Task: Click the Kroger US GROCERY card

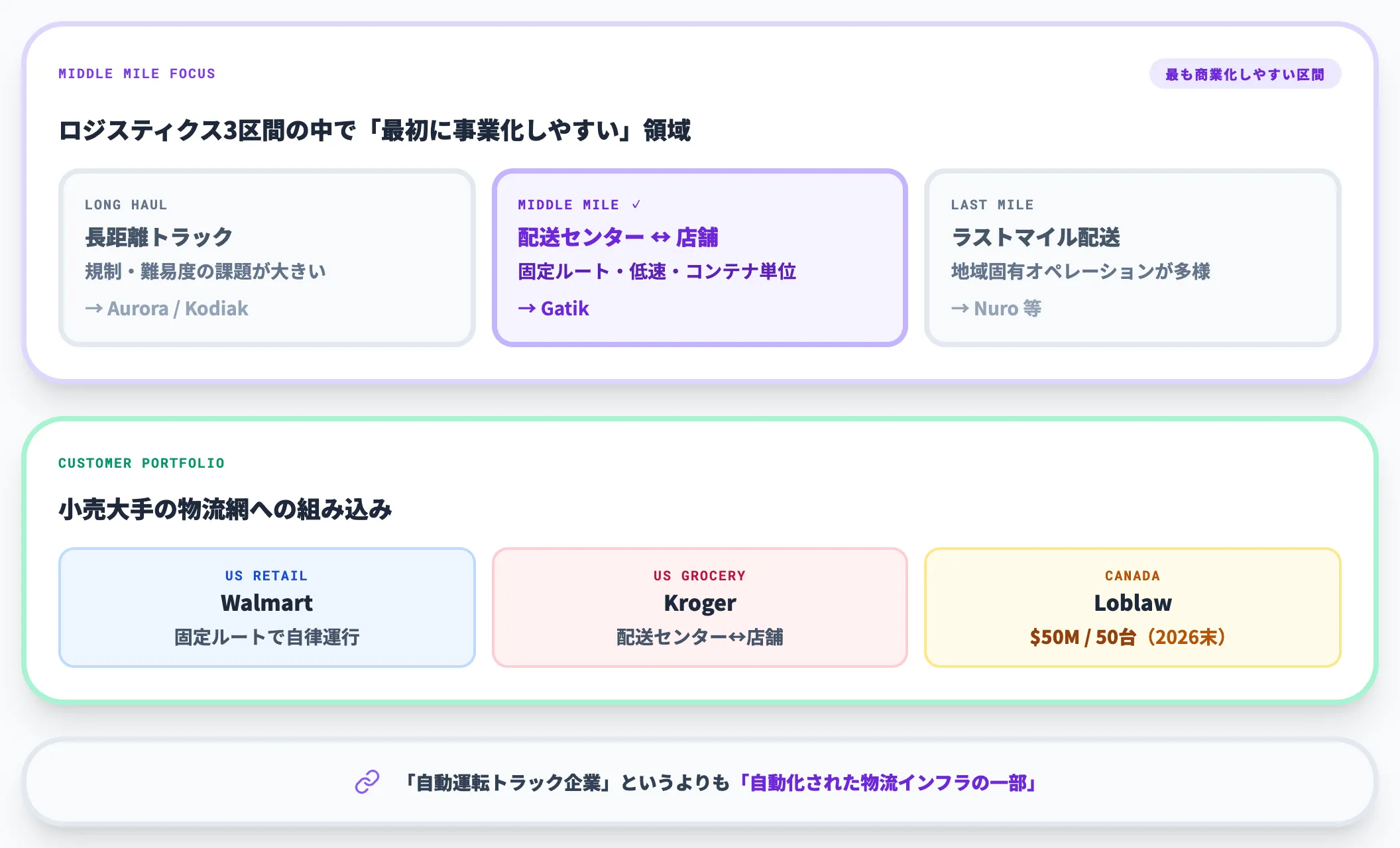Action: click(x=700, y=608)
